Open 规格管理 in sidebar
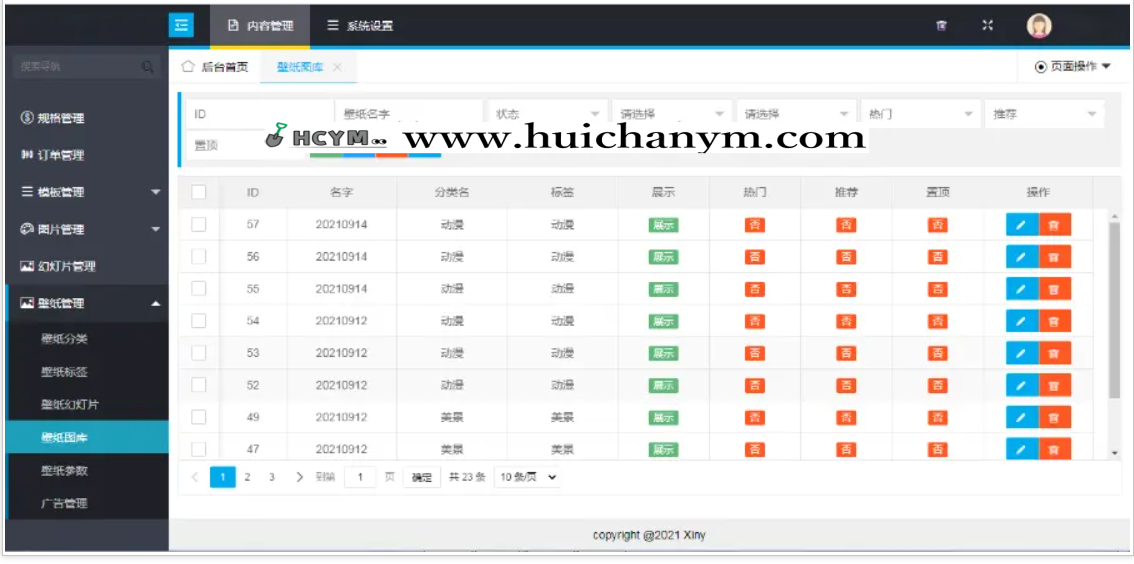1134x564 pixels. click(x=87, y=119)
